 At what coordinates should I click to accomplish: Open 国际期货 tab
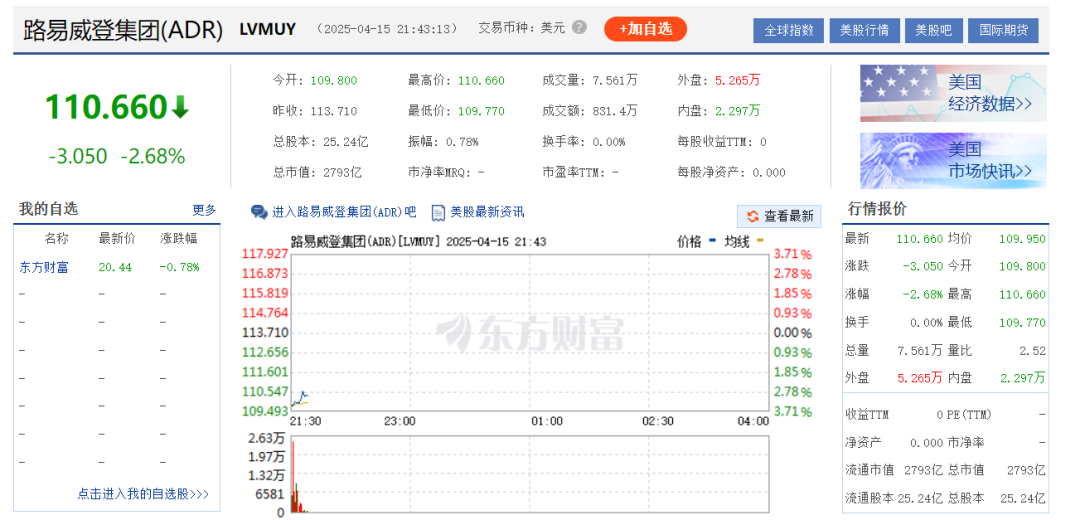pos(1003,30)
